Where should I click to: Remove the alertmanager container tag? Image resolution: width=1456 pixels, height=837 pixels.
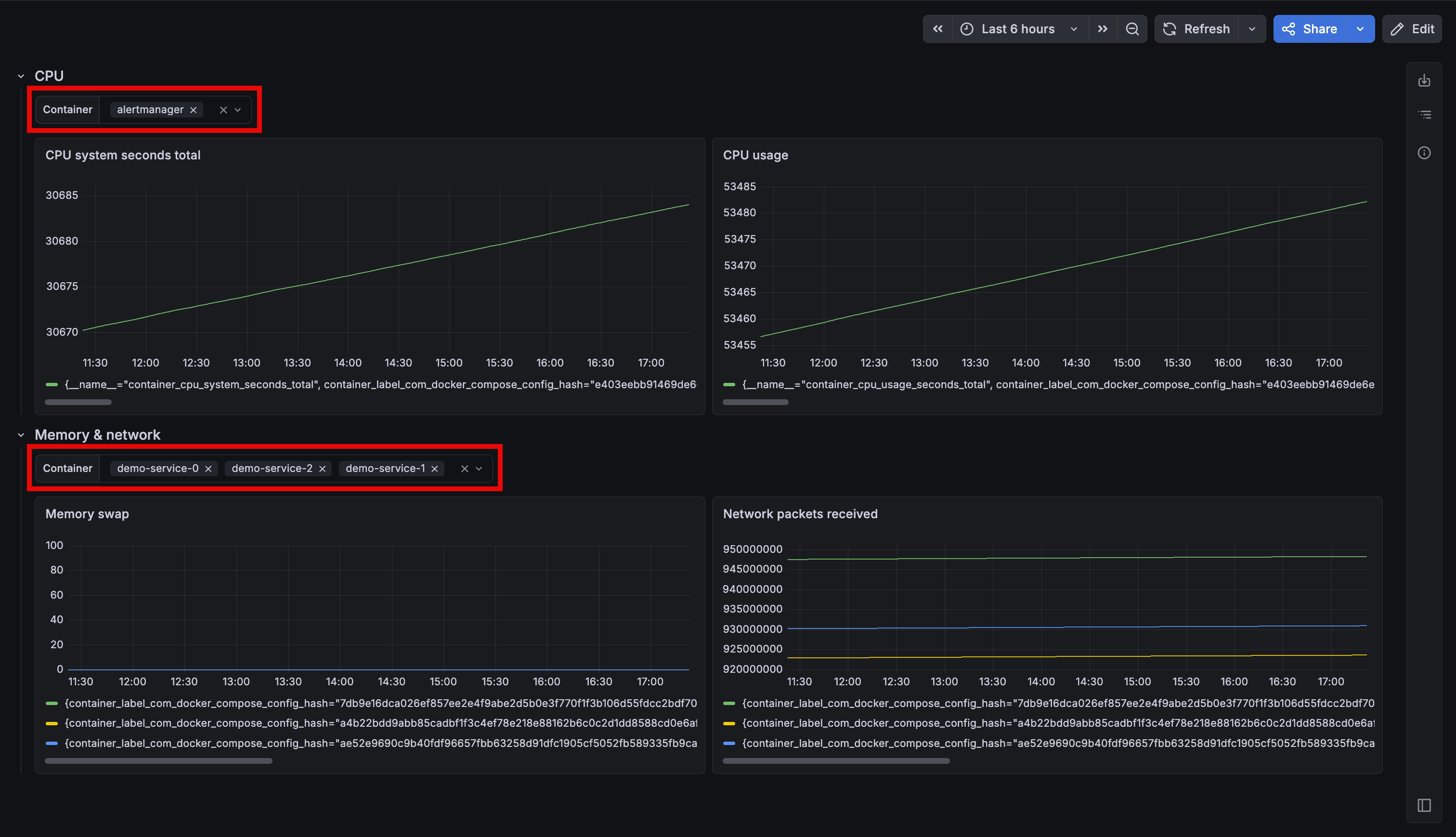point(194,110)
